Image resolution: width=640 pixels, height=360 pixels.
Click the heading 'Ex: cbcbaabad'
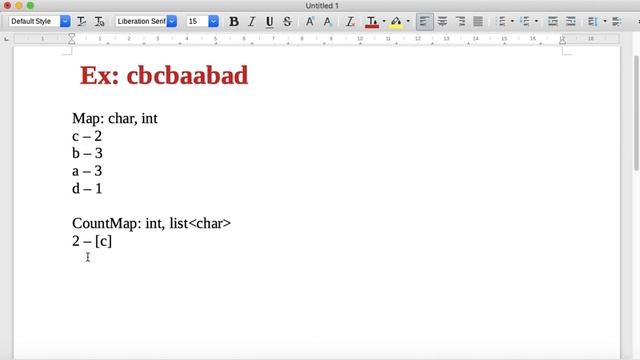click(x=164, y=76)
